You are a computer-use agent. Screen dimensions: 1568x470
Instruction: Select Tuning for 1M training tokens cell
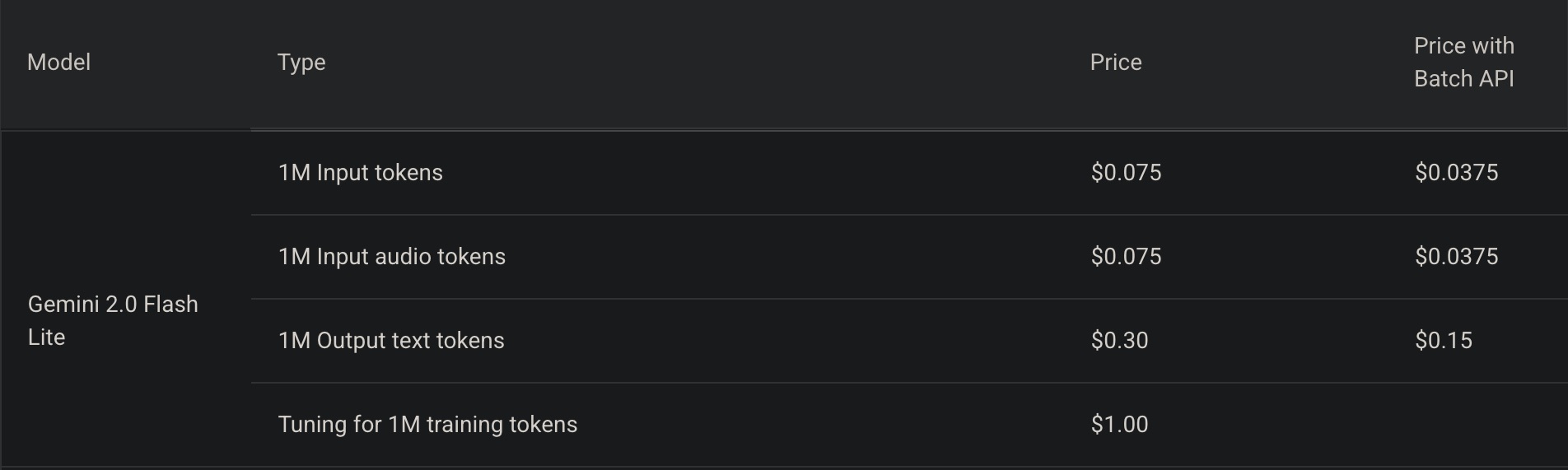pos(427,425)
